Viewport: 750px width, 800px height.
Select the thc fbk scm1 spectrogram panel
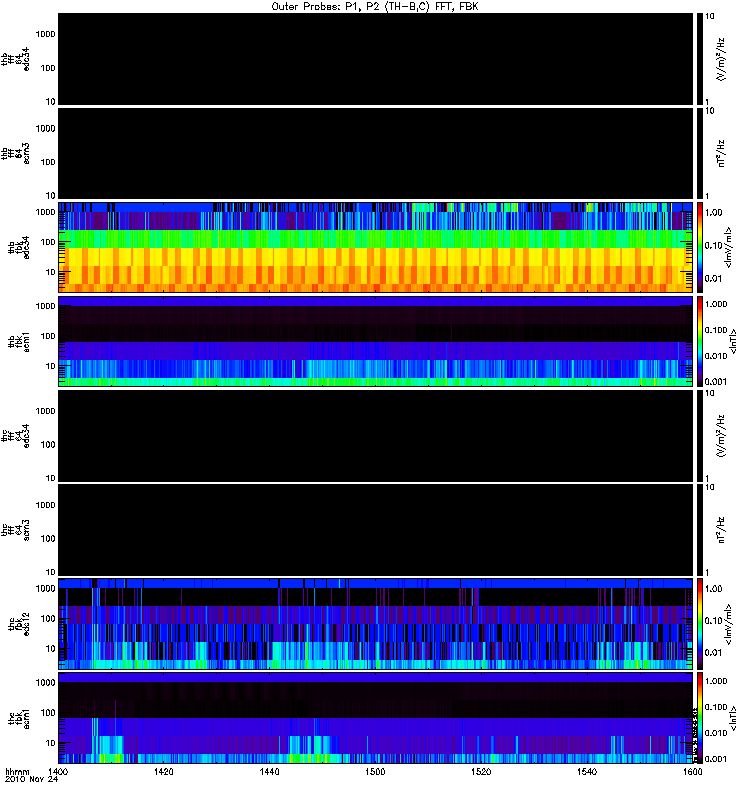click(375, 717)
